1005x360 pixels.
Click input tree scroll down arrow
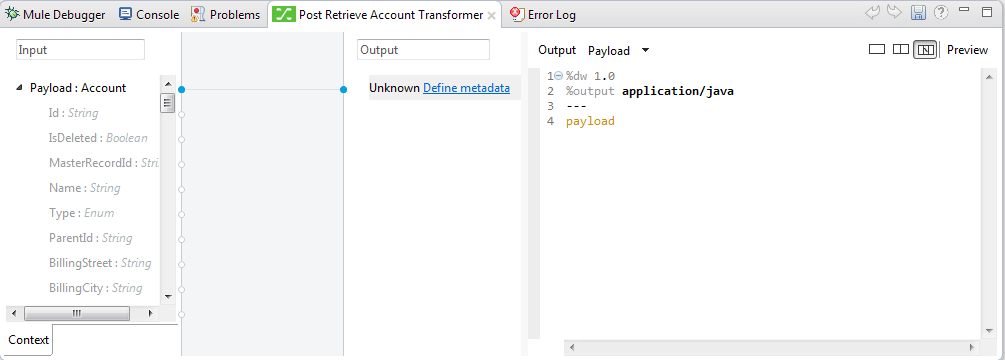(x=168, y=297)
